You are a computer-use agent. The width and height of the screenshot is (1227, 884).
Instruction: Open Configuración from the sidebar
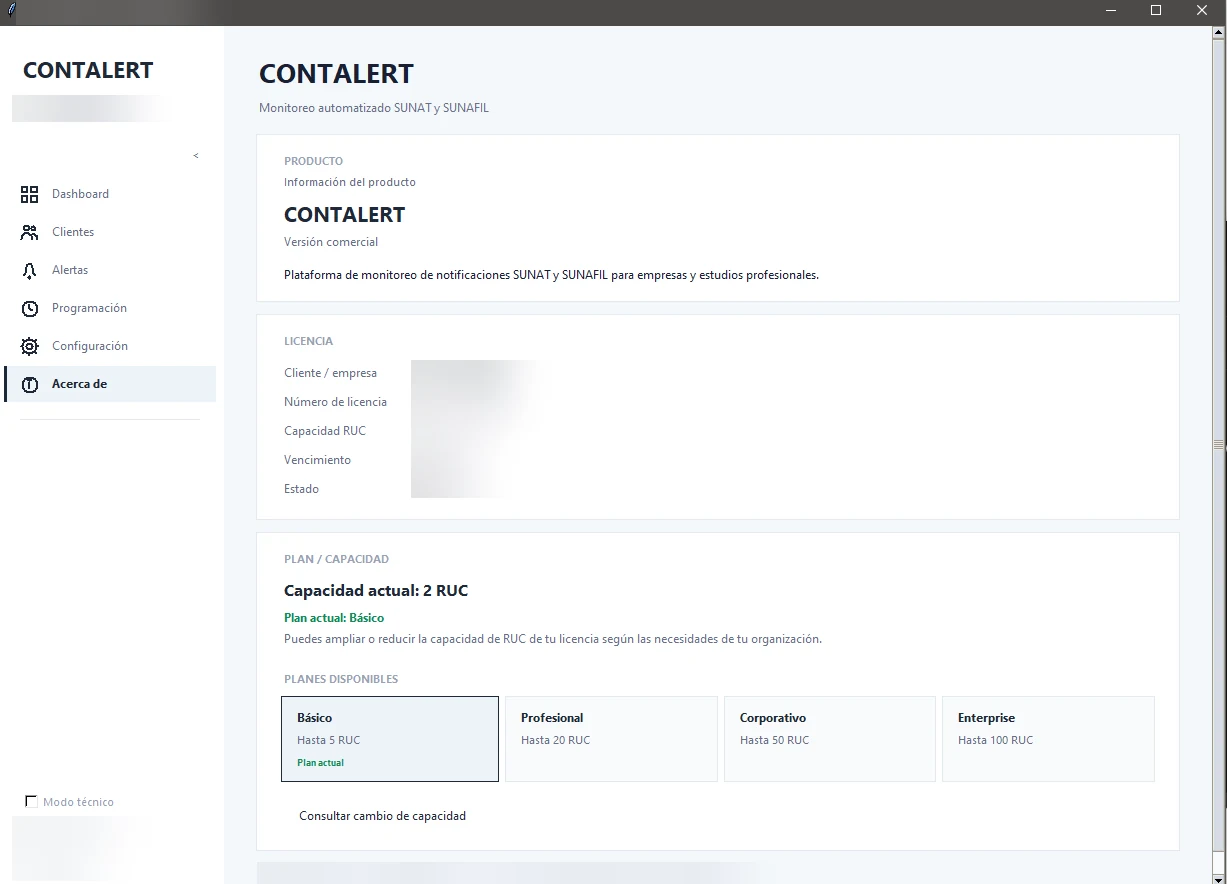tap(110, 346)
